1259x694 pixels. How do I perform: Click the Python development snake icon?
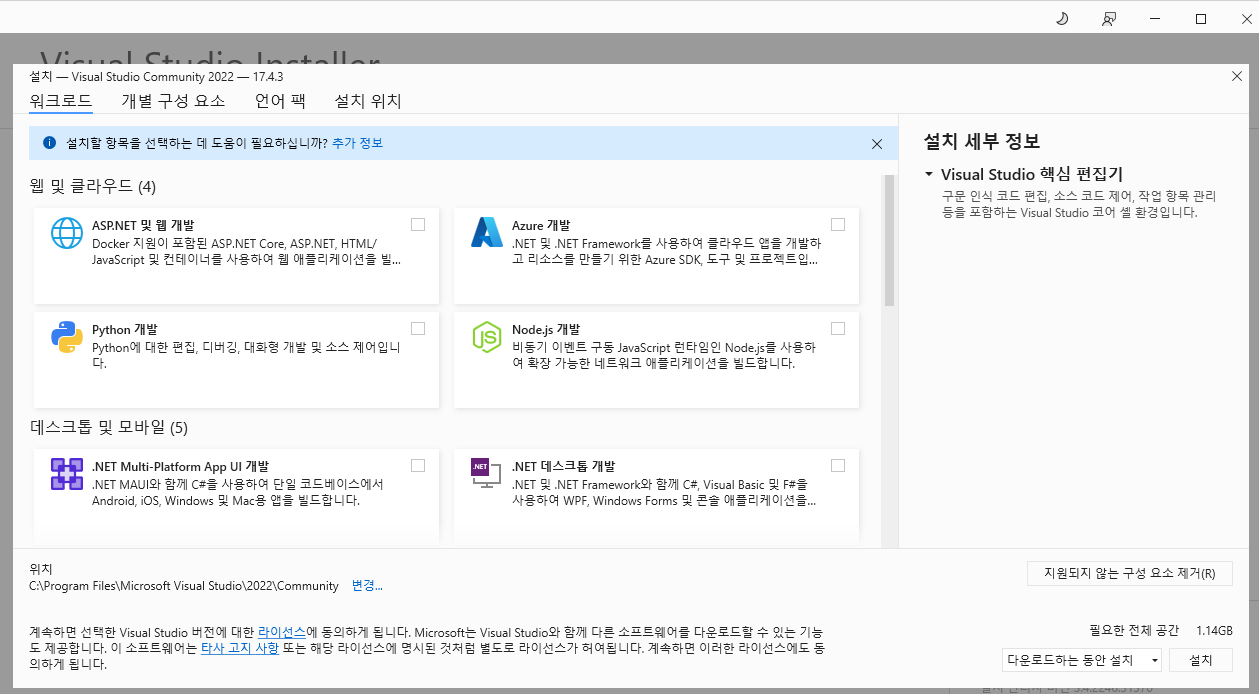pos(67,337)
